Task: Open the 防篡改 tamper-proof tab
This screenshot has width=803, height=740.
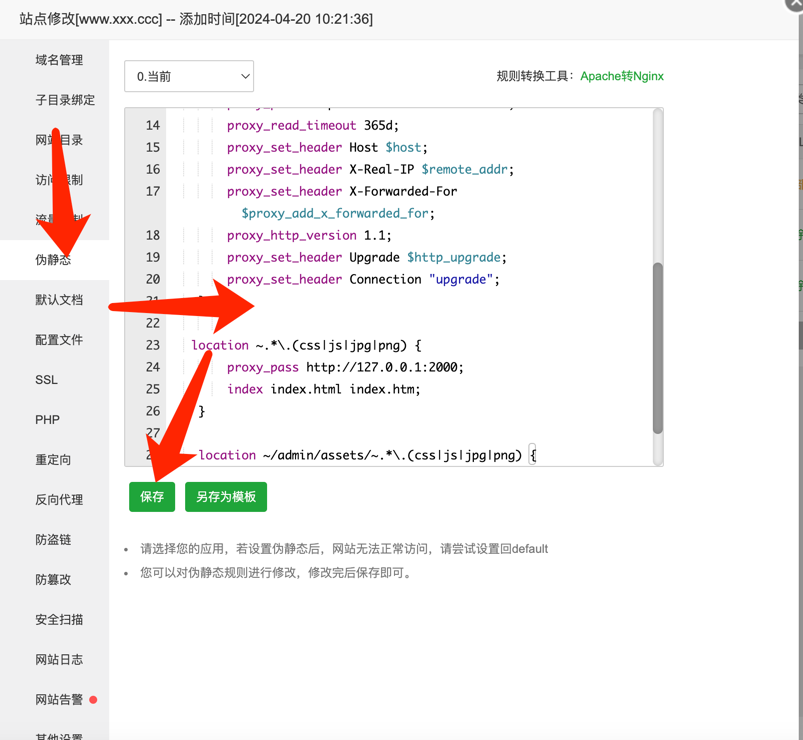Action: click(53, 580)
